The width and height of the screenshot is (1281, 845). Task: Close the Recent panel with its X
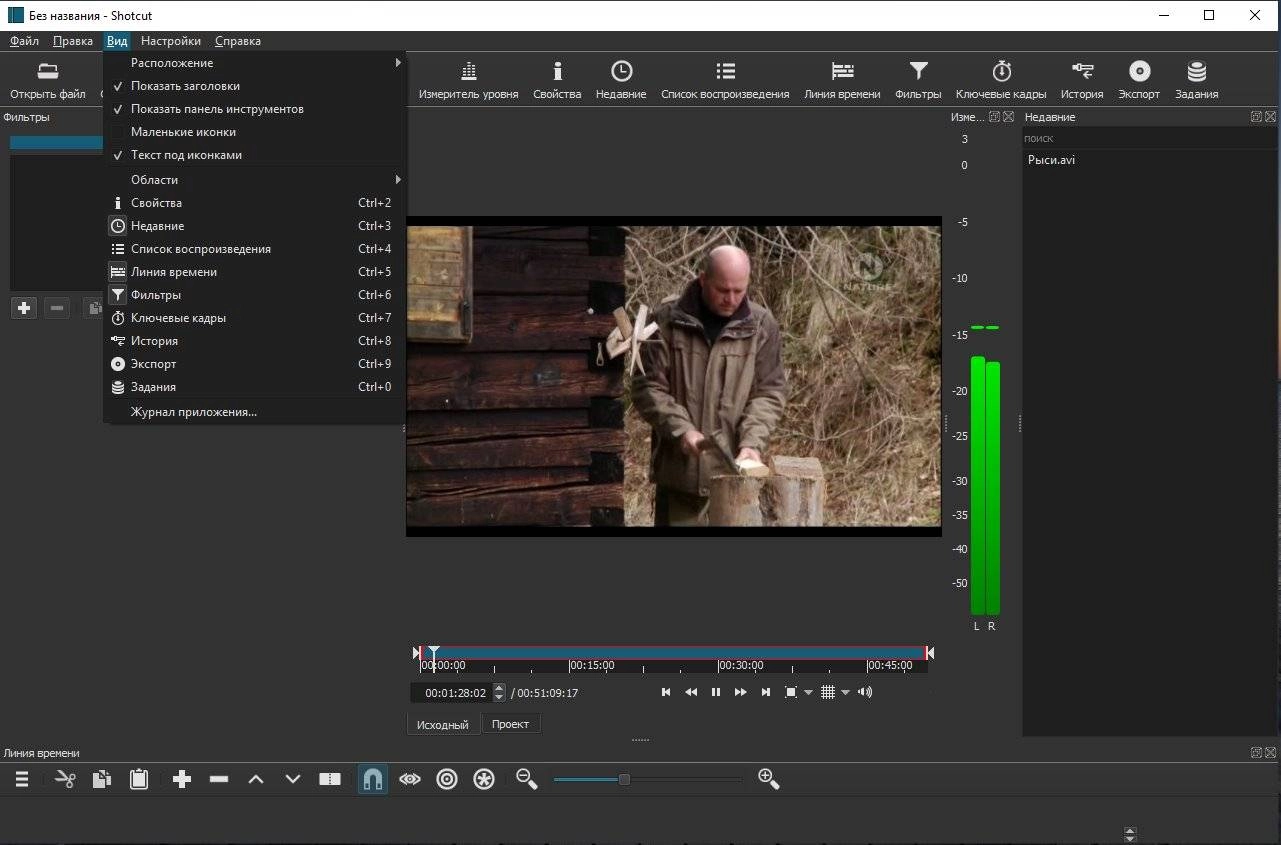(1270, 117)
